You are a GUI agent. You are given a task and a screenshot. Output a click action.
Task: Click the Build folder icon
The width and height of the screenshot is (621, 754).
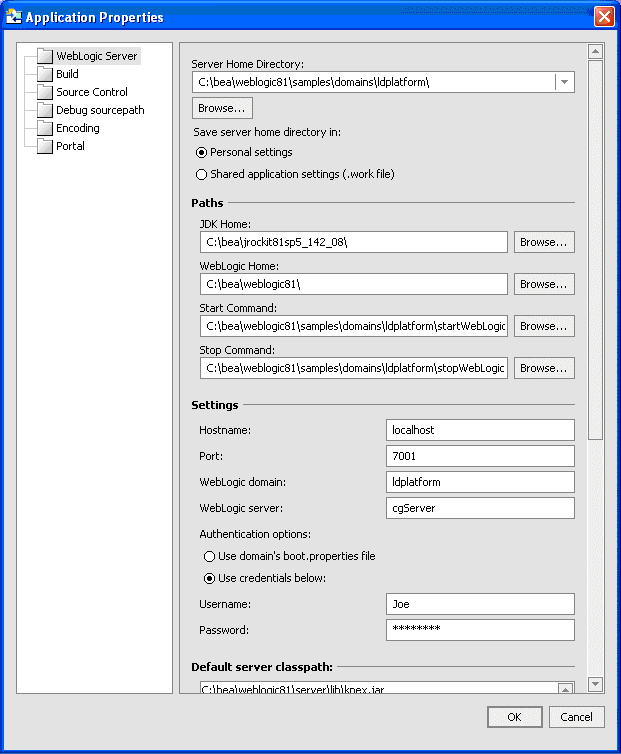click(45, 74)
